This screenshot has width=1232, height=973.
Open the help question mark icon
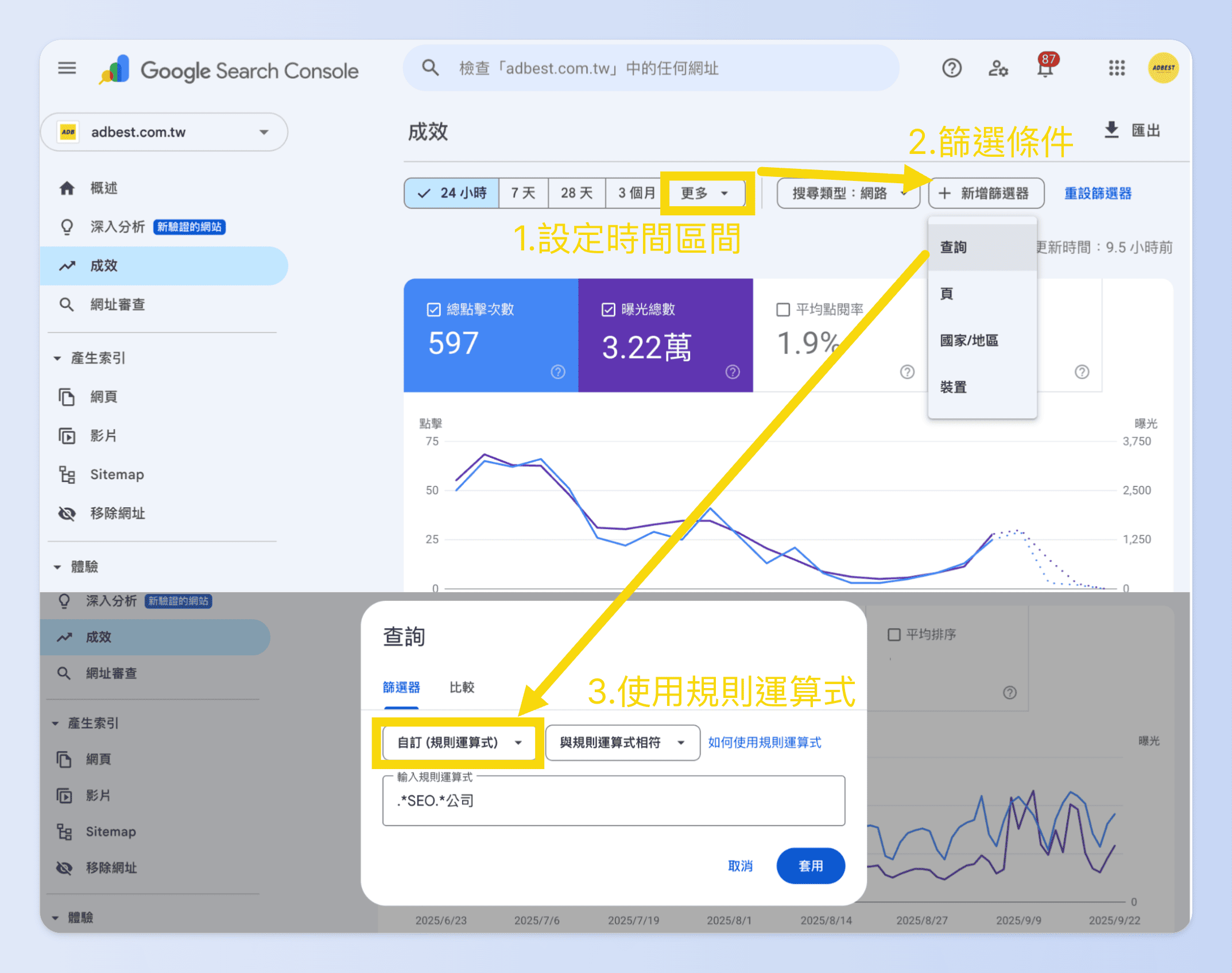point(951,68)
